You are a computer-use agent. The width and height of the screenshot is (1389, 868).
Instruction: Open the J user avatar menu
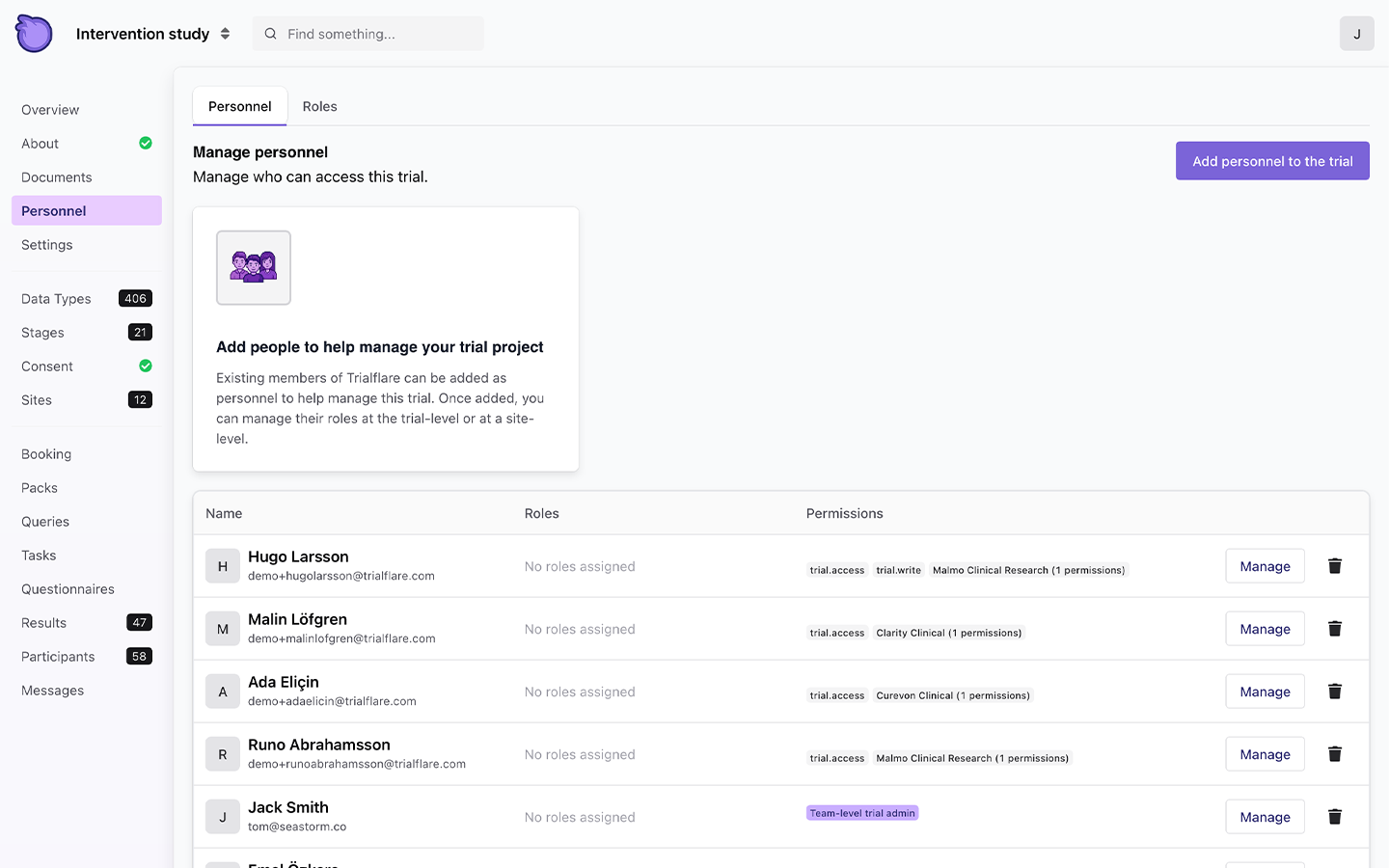click(1356, 34)
